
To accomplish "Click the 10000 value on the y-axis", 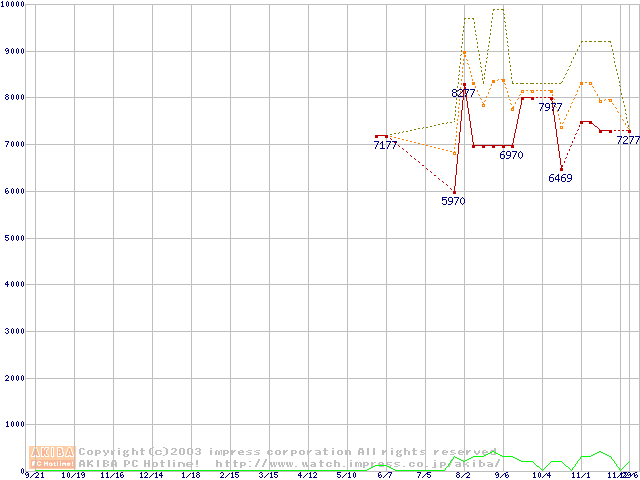I will pos(13,5).
